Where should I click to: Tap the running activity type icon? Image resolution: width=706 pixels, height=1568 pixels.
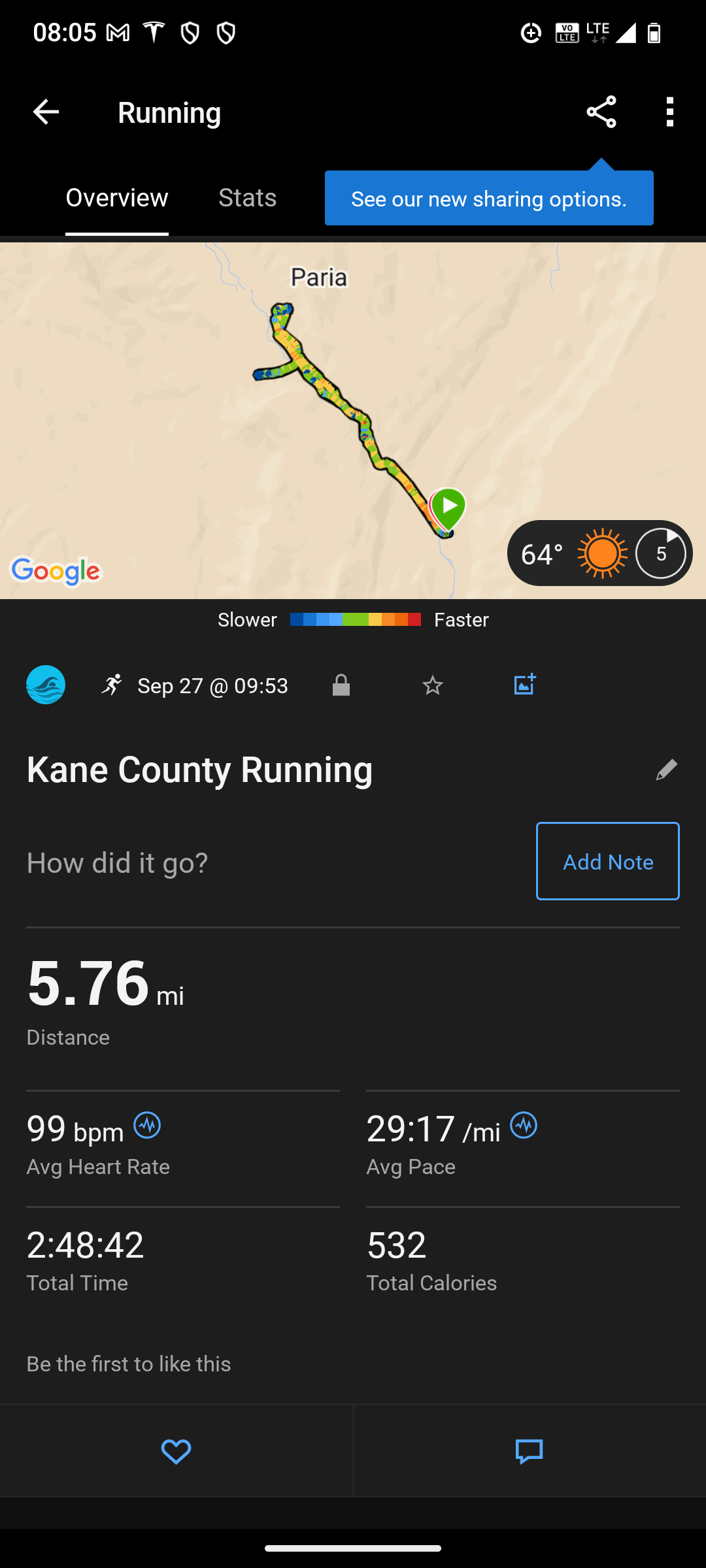tap(112, 685)
